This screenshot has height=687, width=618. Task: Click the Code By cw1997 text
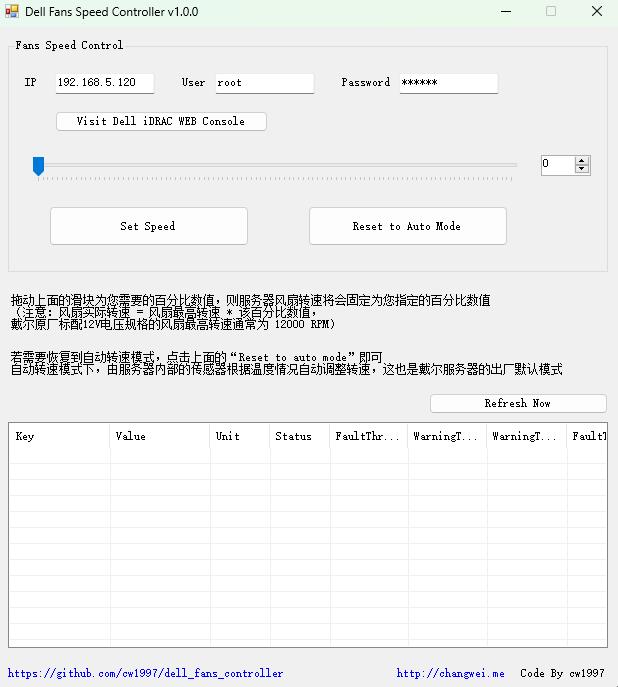tap(562, 673)
